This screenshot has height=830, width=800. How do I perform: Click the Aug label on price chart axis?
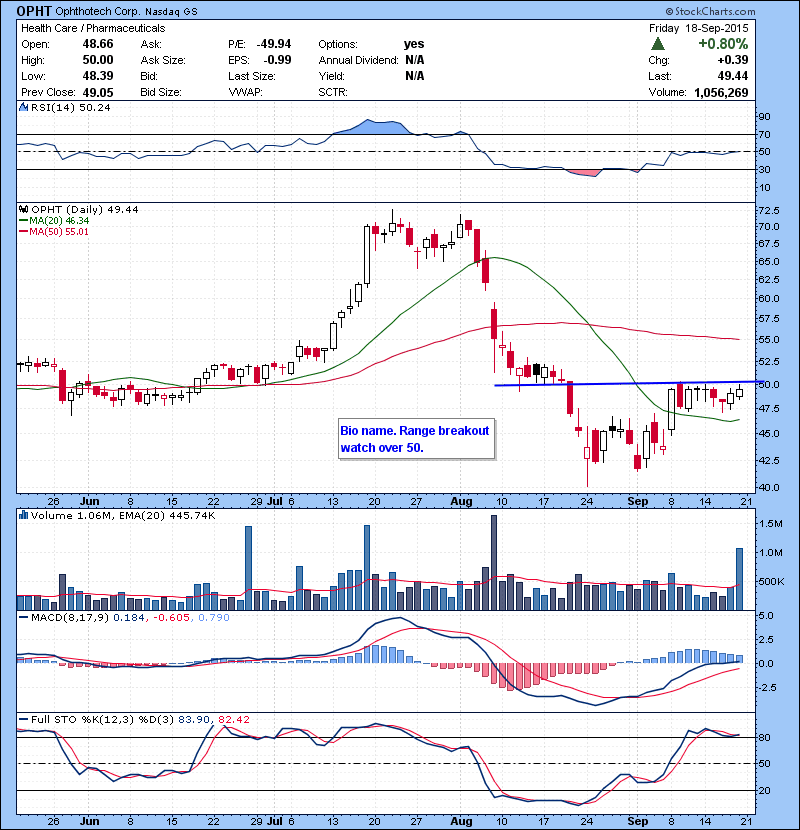(461, 501)
